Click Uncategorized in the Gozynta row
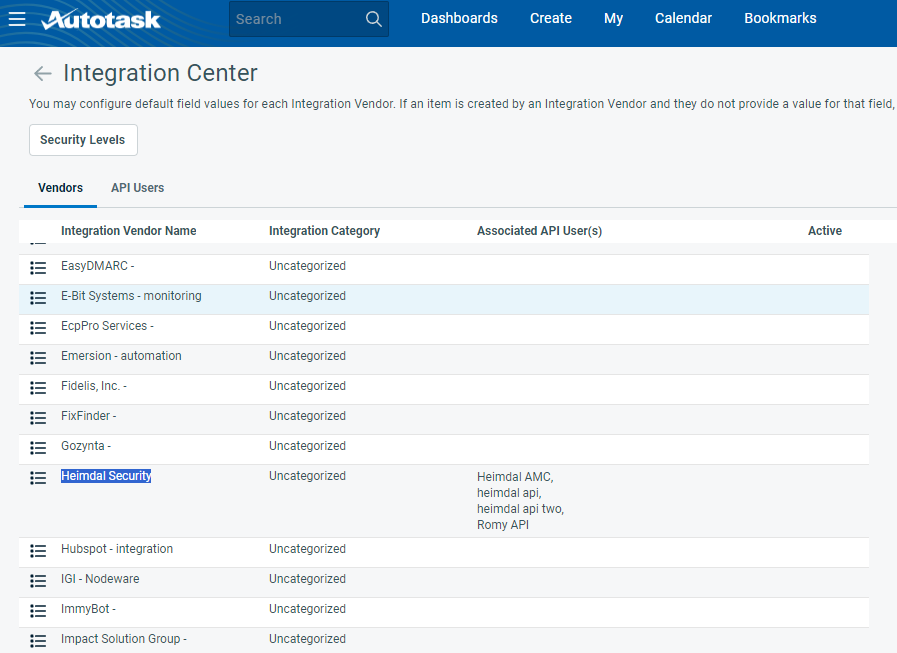 pos(307,446)
